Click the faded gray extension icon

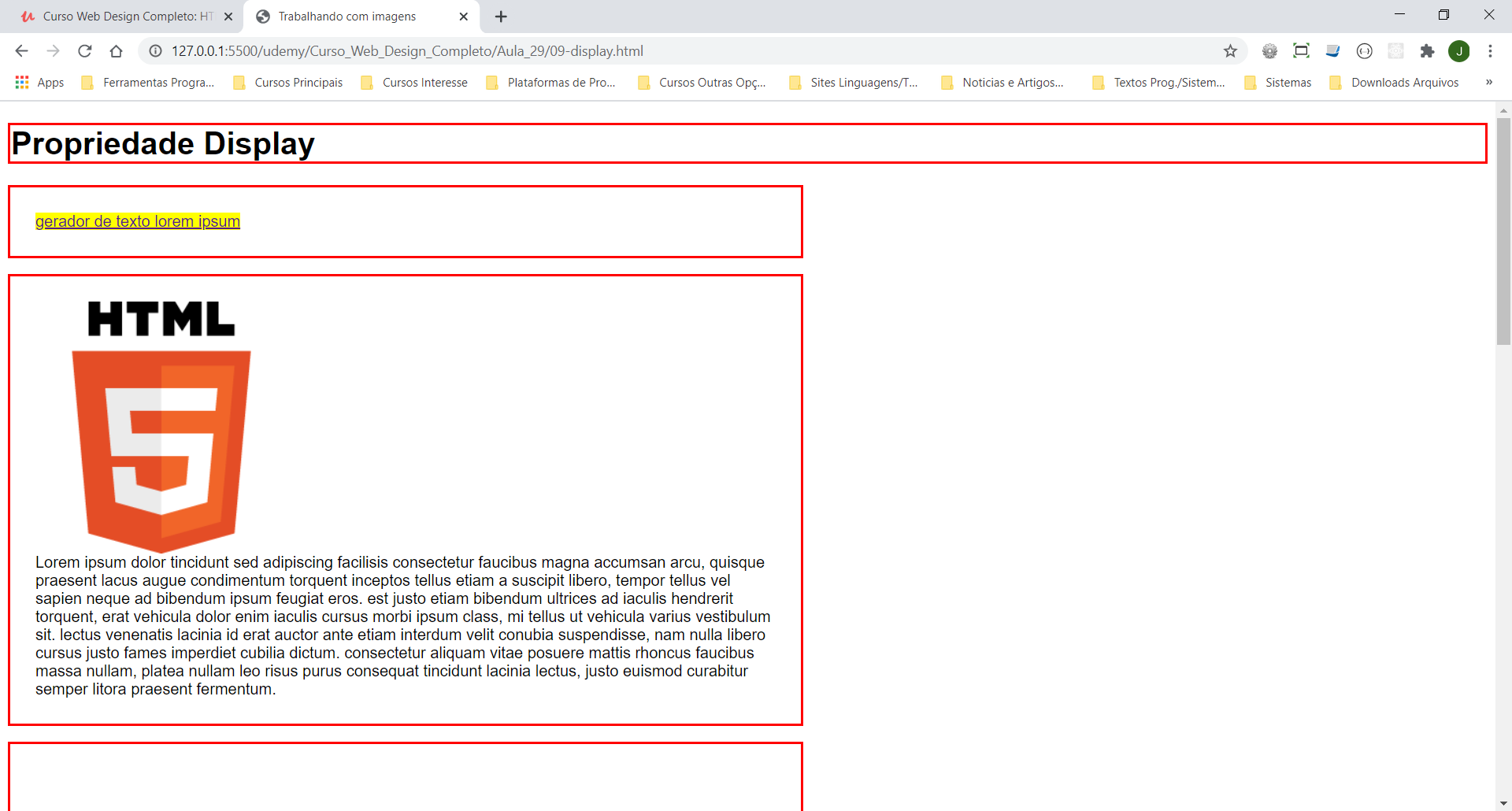coord(1395,51)
